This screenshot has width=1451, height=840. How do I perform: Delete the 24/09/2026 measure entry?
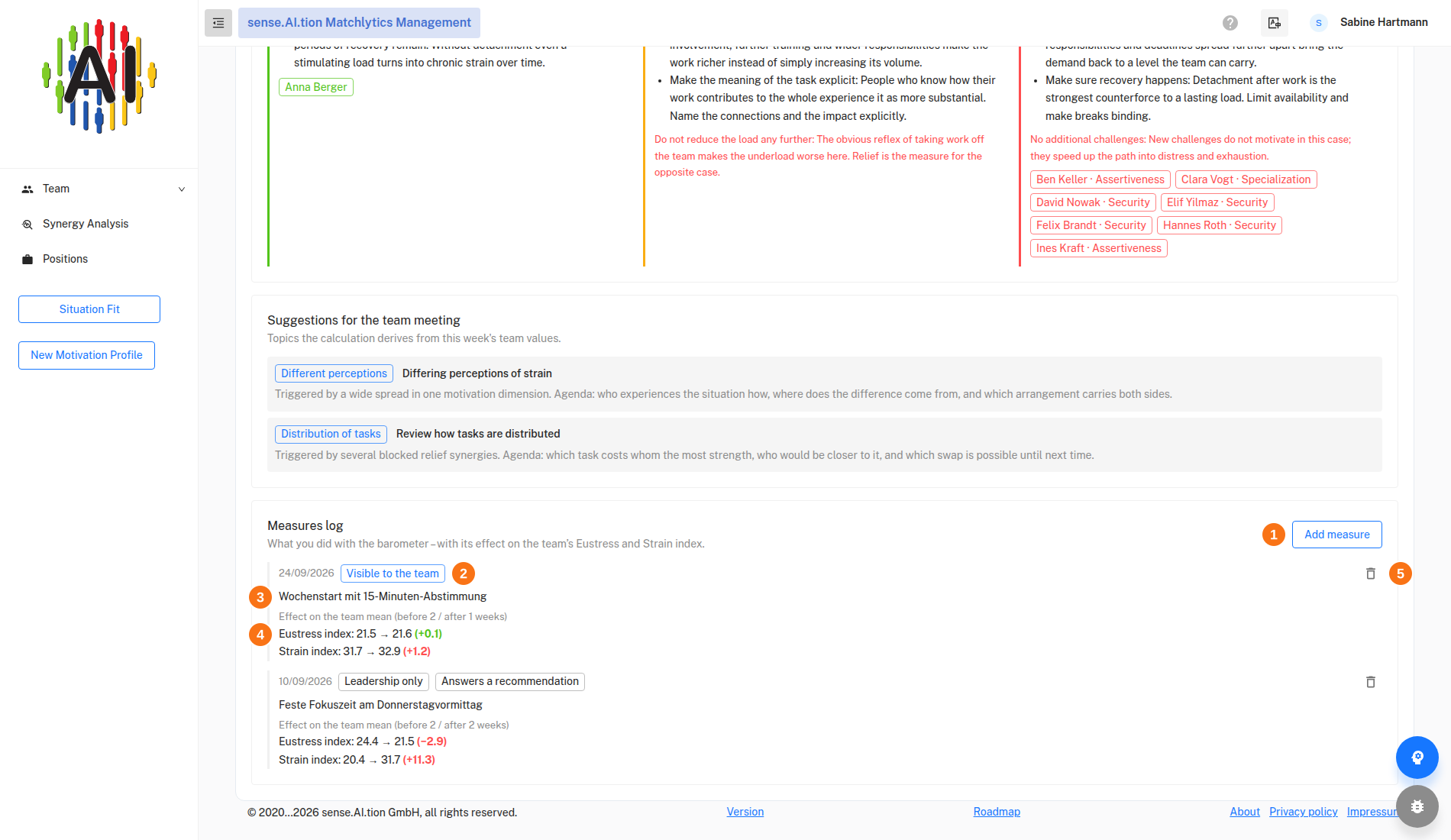1370,573
